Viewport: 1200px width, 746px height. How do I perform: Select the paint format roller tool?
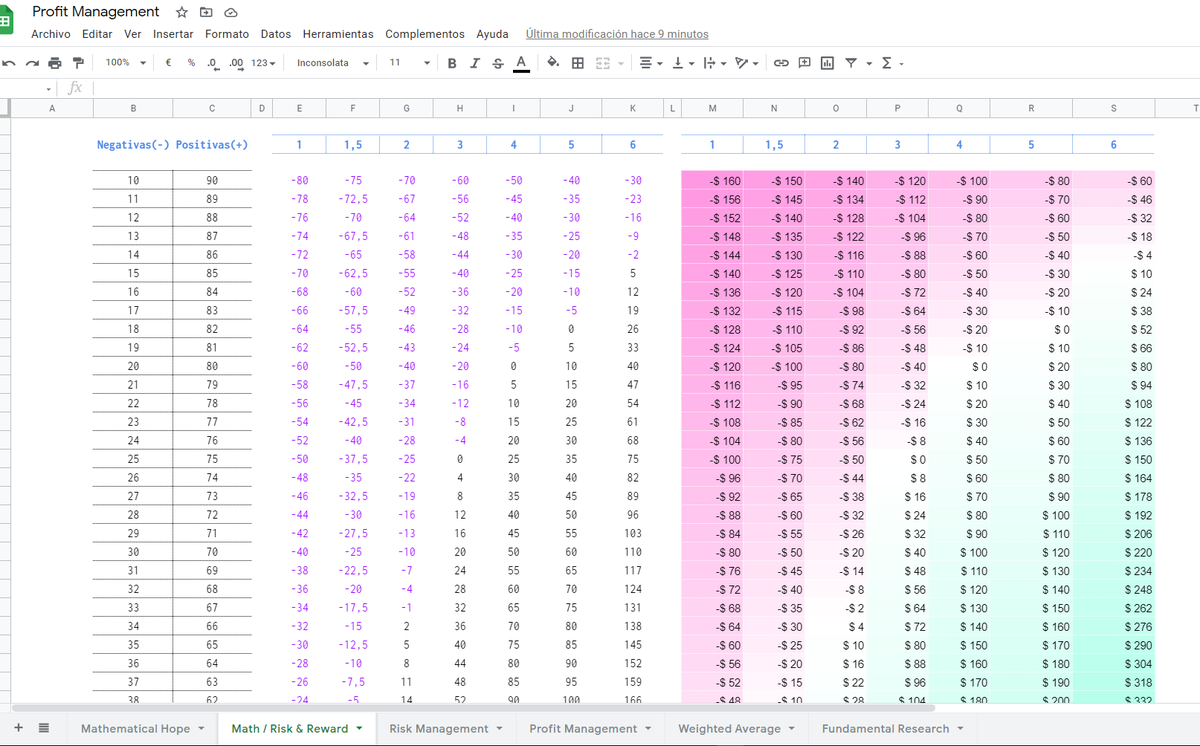coord(78,63)
